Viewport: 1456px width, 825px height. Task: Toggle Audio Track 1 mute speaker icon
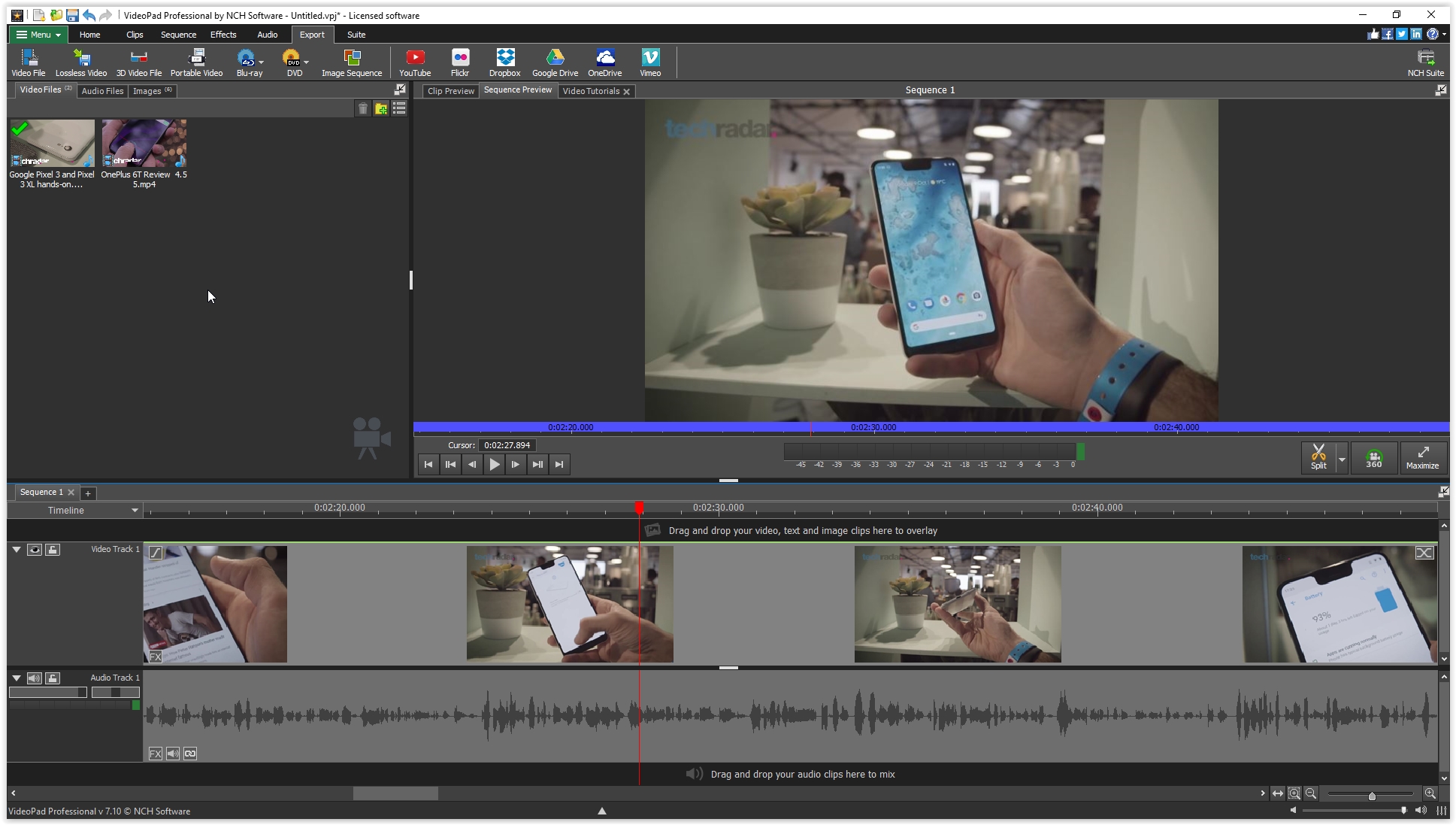click(x=34, y=677)
